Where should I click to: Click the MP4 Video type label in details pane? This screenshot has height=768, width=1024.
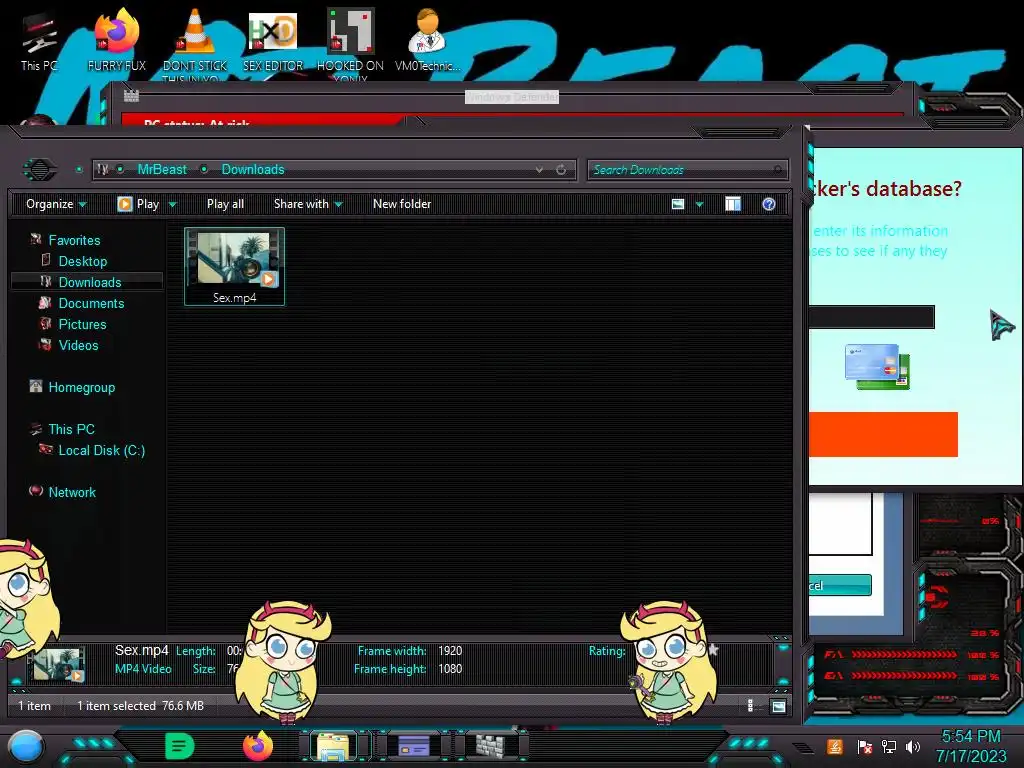143,669
